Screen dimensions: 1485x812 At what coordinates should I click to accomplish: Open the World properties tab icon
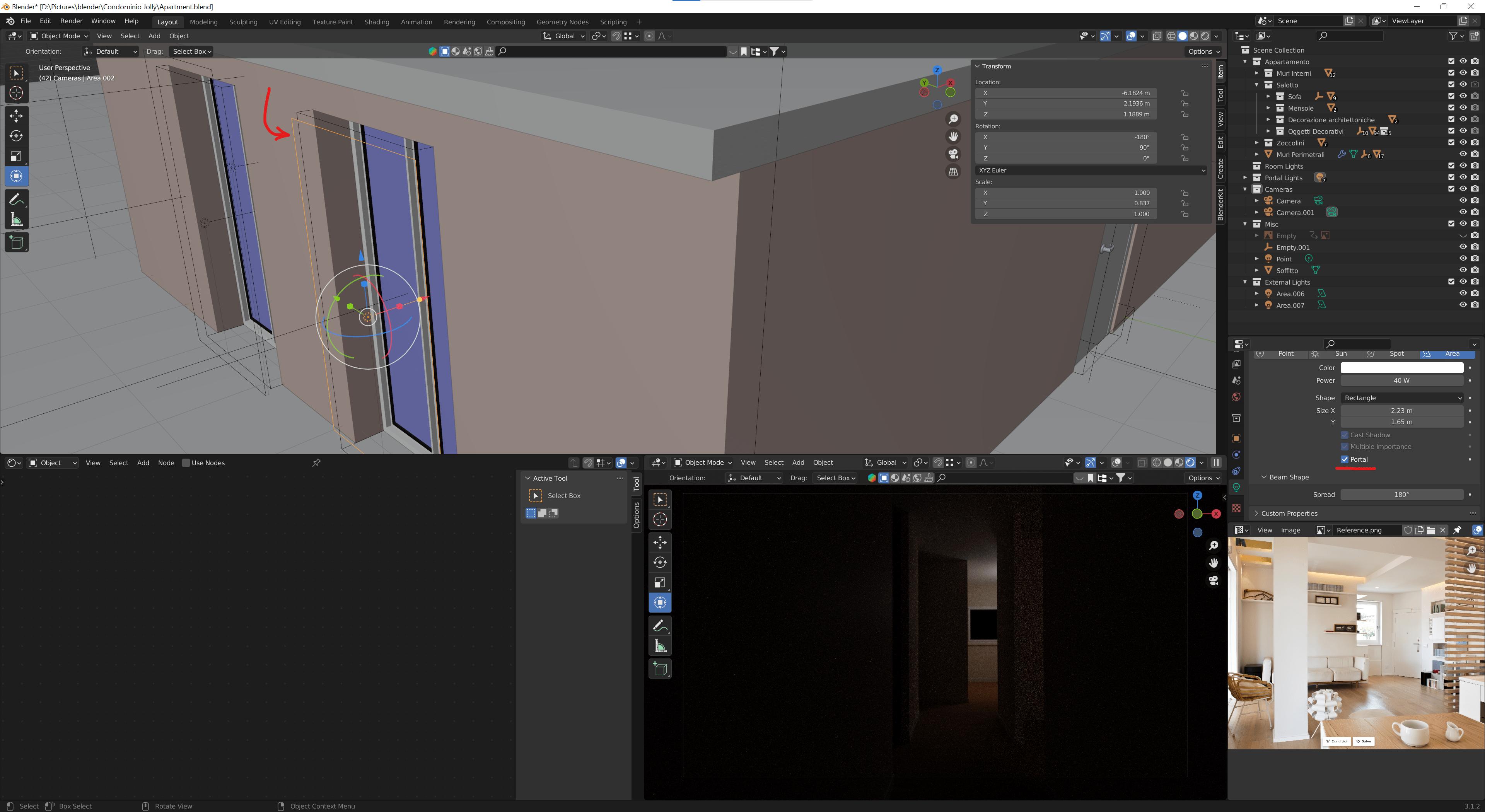[1236, 397]
